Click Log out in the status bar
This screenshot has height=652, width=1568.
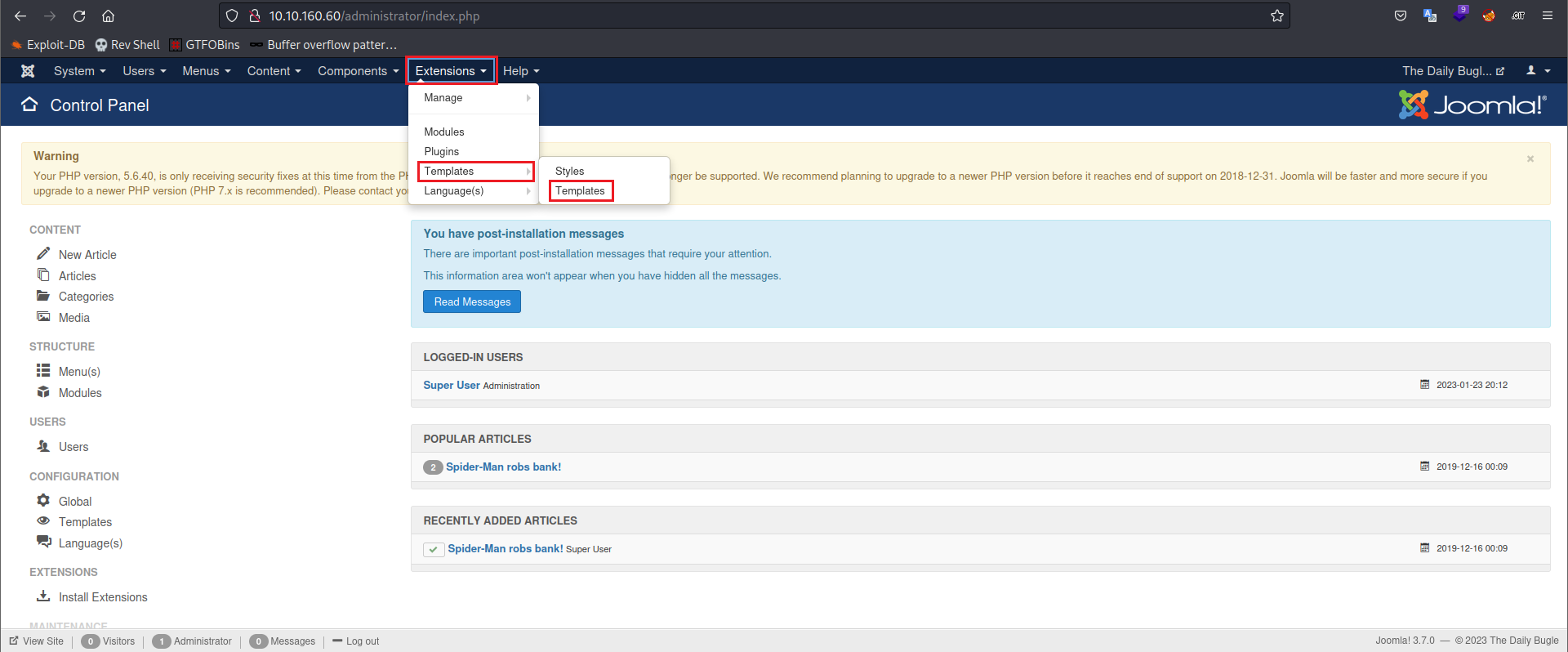[362, 641]
